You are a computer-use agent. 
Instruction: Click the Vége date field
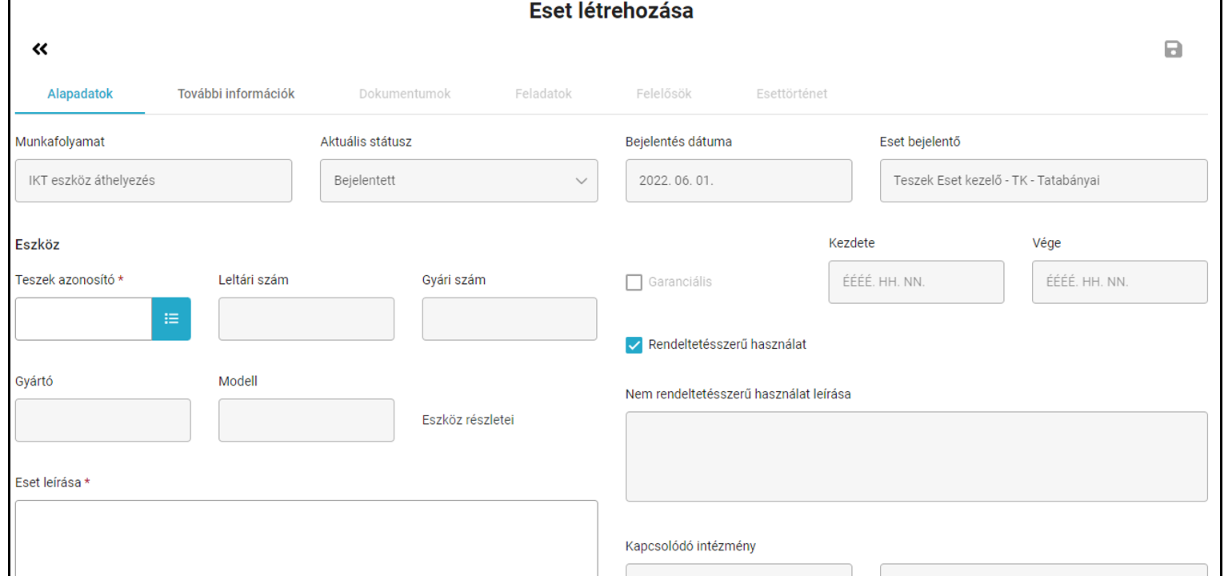(1120, 282)
